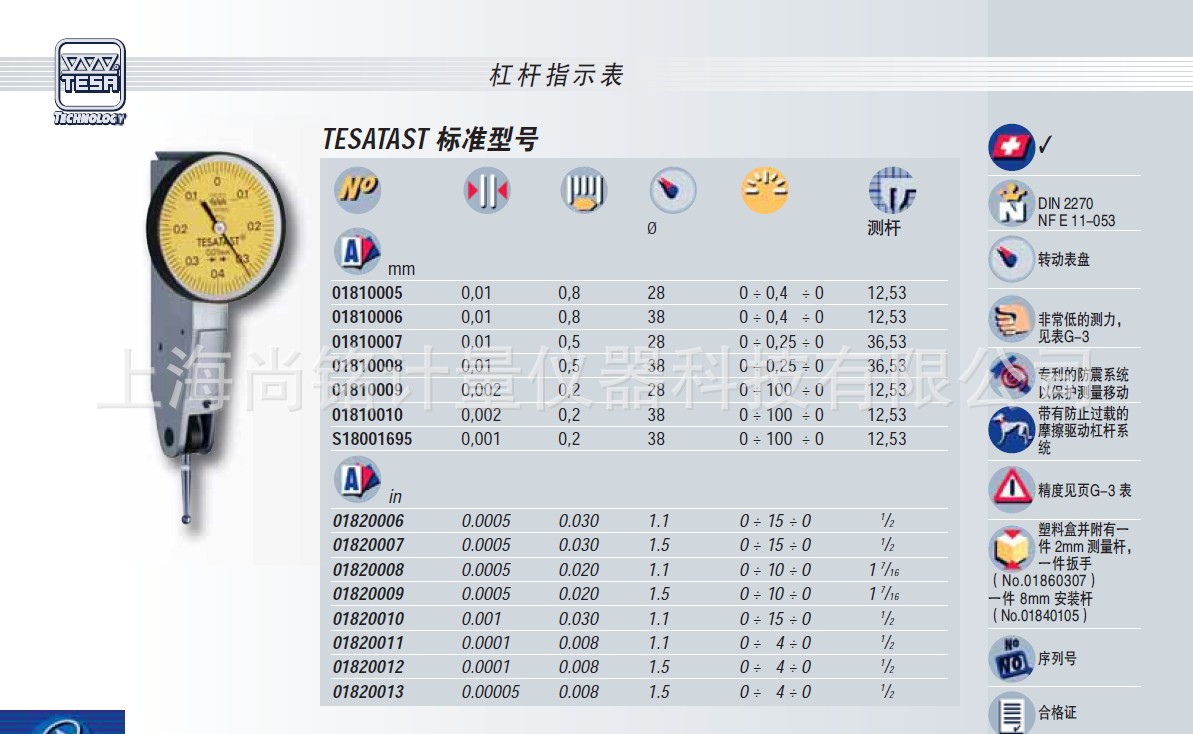Select part number ( No.01860307 )
Viewport: 1193px width, 734px height.
tap(1044, 580)
